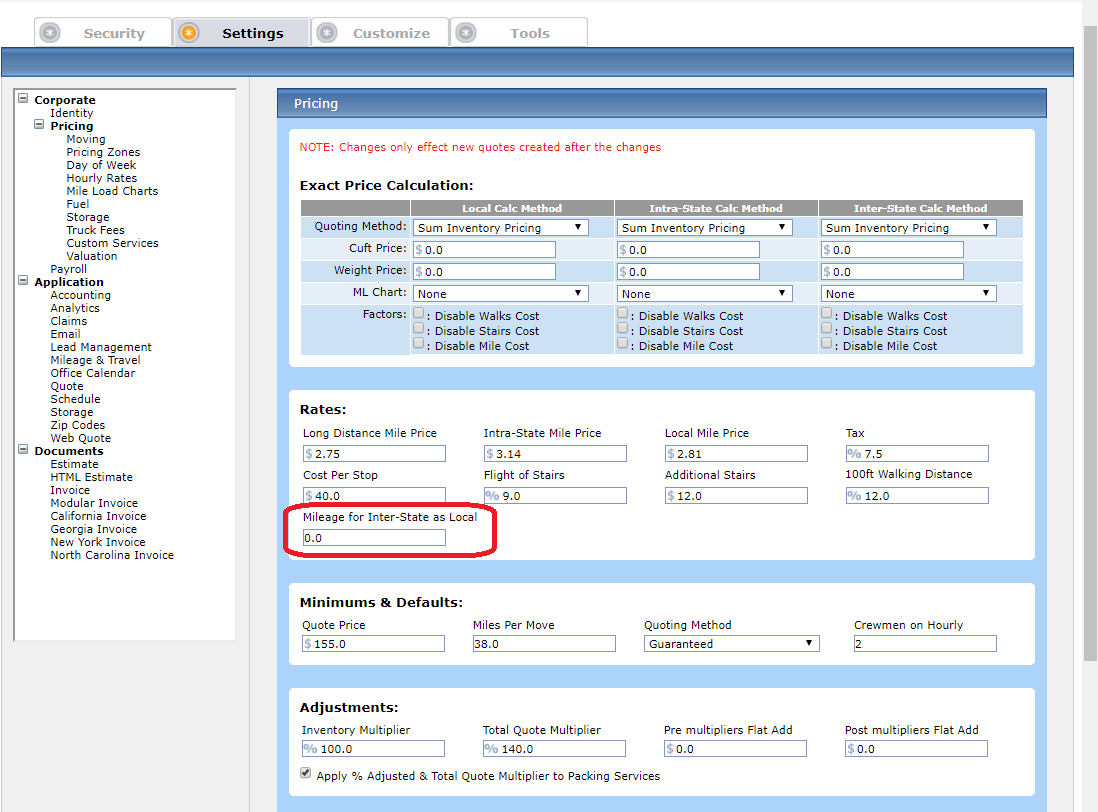The height and width of the screenshot is (812, 1098).
Task: Collapse the Documents tree node
Action: 23,449
